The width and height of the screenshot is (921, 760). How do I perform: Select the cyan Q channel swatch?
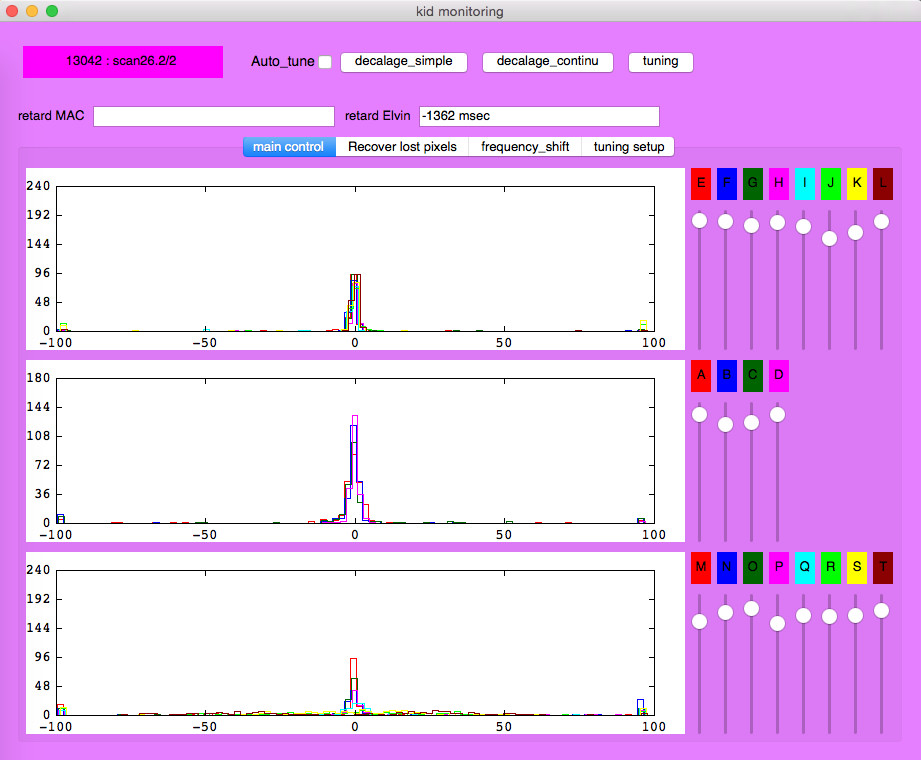(804, 568)
